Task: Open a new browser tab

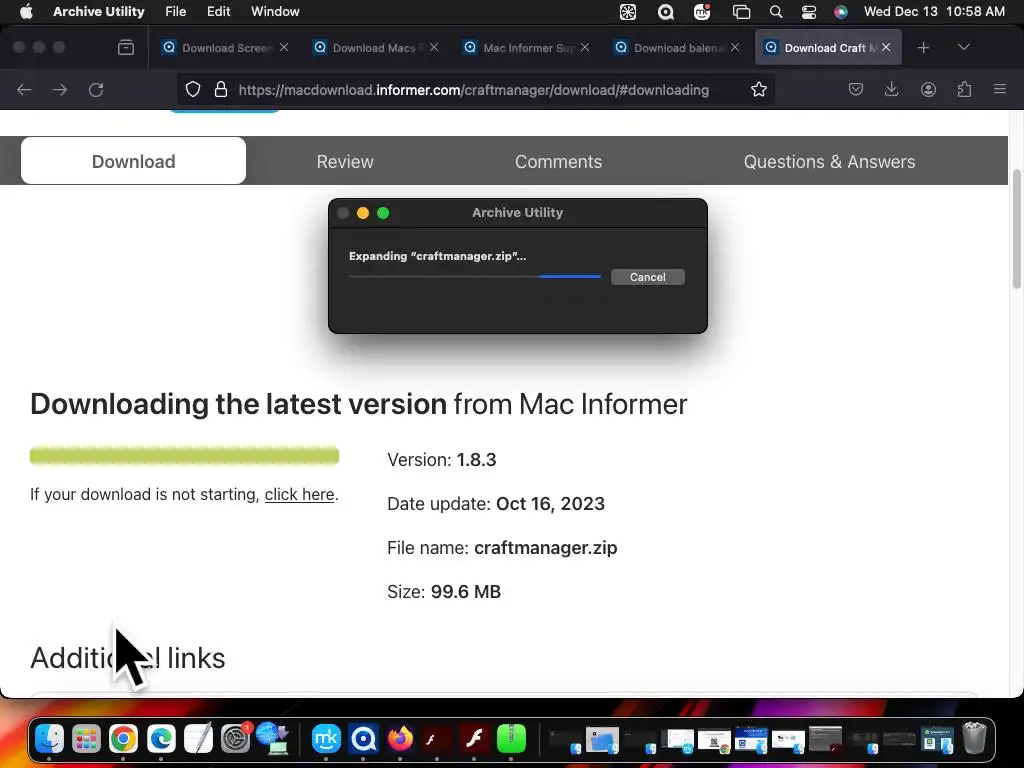Action: [923, 48]
